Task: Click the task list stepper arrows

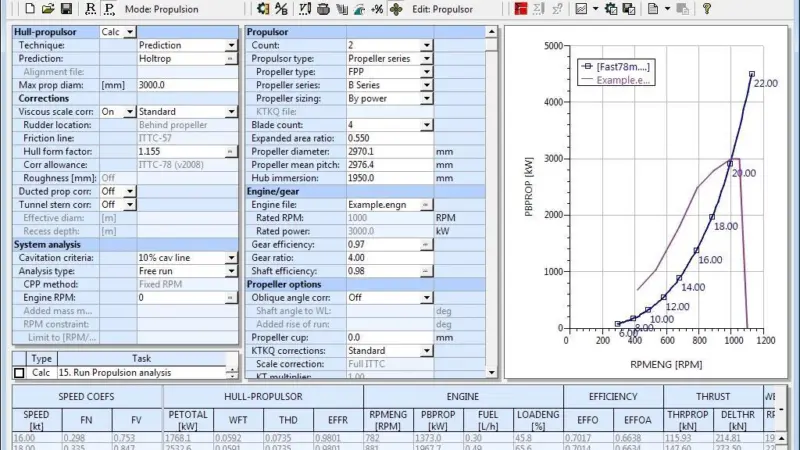Action: click(x=232, y=373)
